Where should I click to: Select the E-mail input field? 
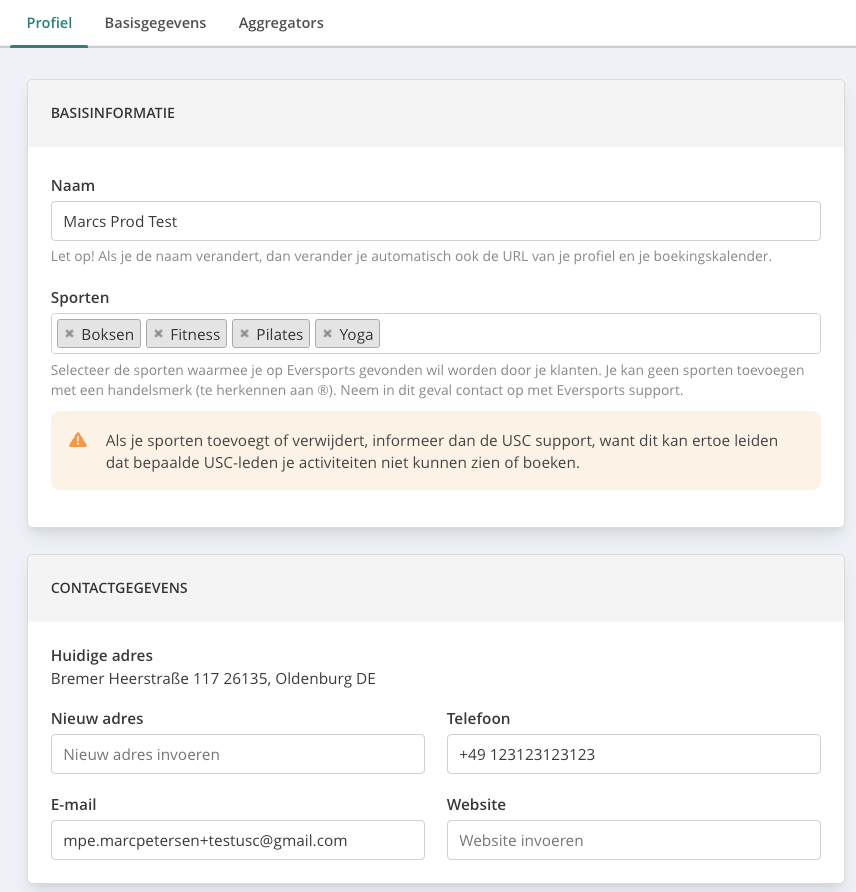tap(238, 840)
